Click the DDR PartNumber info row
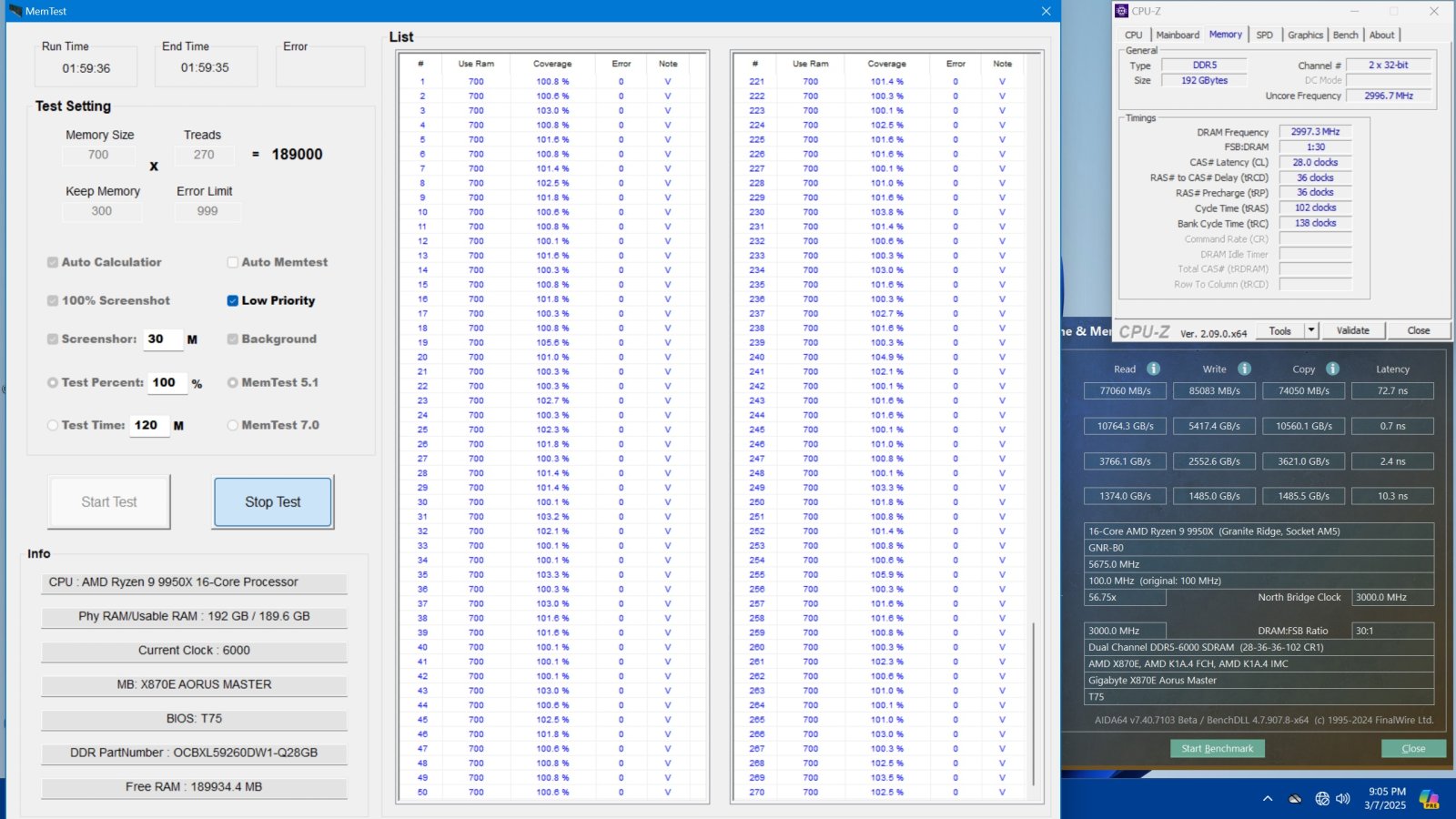Image resolution: width=1456 pixels, height=819 pixels. point(194,753)
